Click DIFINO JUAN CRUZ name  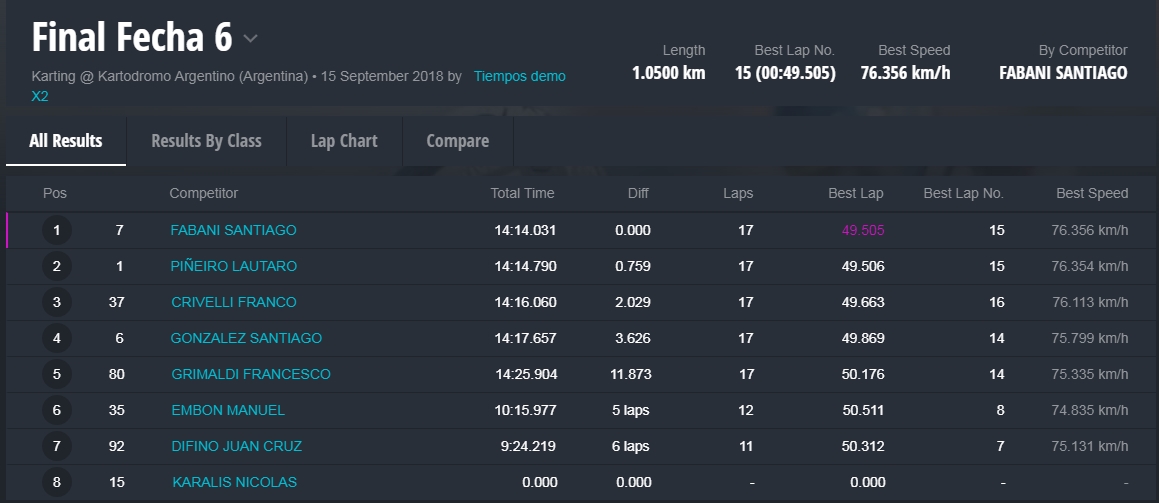236,446
